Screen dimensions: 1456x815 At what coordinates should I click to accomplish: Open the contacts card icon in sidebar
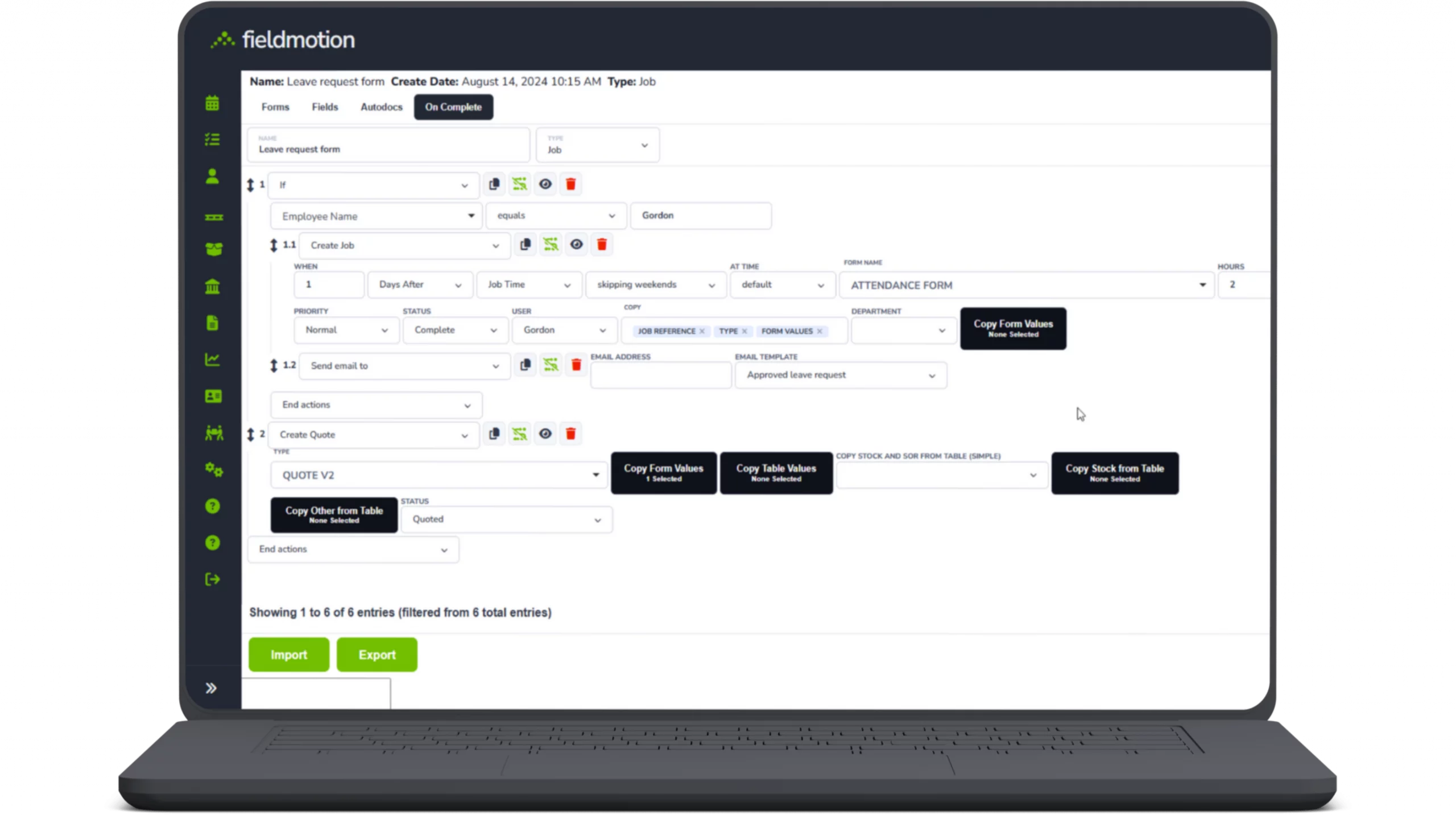(212, 396)
